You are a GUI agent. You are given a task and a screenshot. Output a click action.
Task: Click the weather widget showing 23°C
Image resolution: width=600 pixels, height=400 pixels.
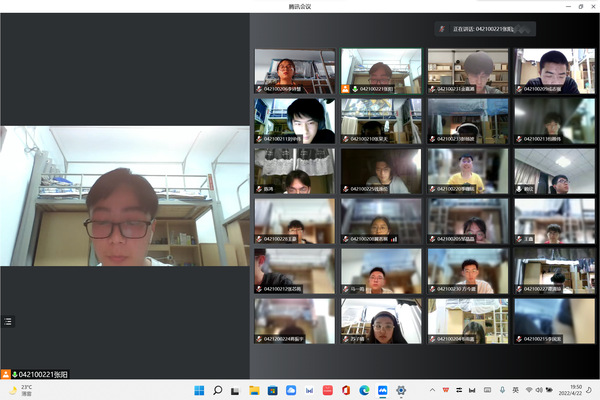[x=20, y=389]
